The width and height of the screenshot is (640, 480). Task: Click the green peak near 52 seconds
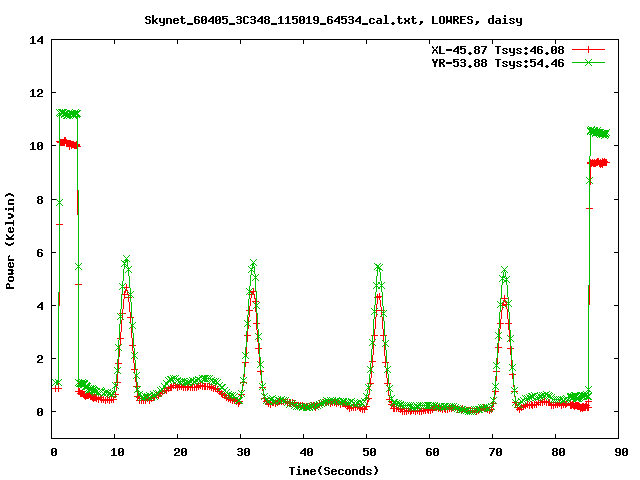click(x=378, y=267)
